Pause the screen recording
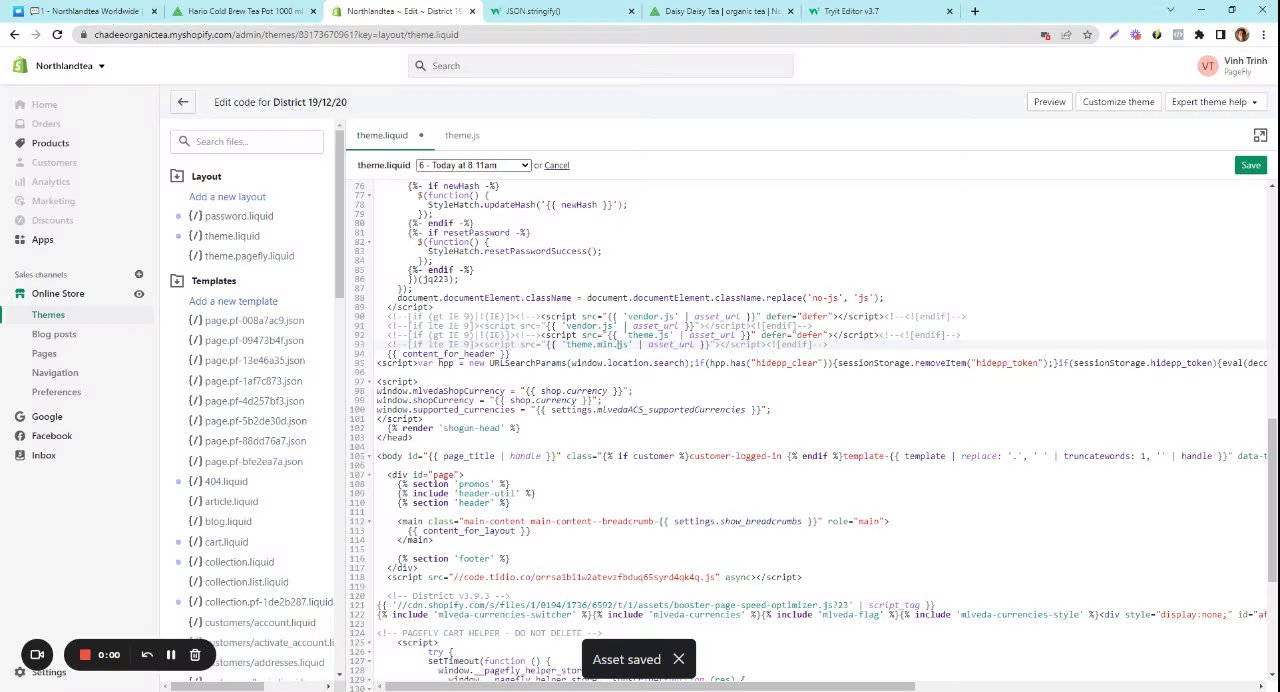Viewport: 1280px width, 692px height. 170,655
